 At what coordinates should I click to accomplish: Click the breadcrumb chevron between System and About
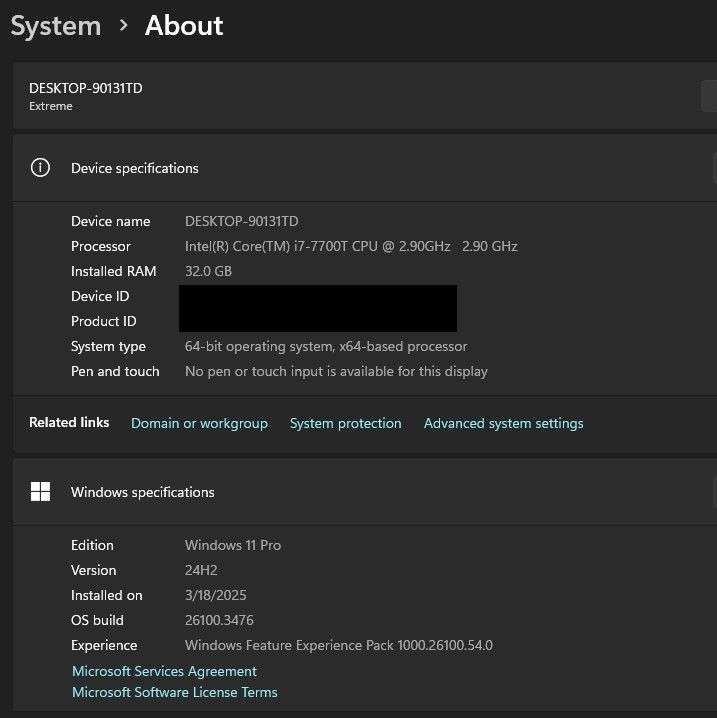[123, 25]
